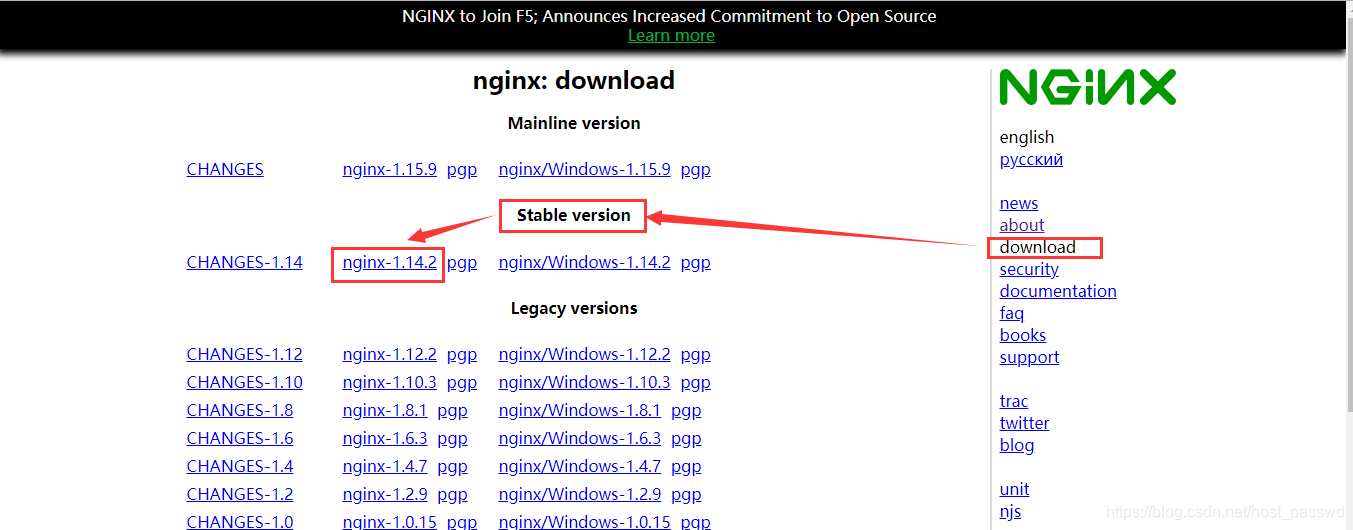Open pgp signature beside nginx/Windows-1.10.3
The width and height of the screenshot is (1353, 530).
tap(696, 383)
